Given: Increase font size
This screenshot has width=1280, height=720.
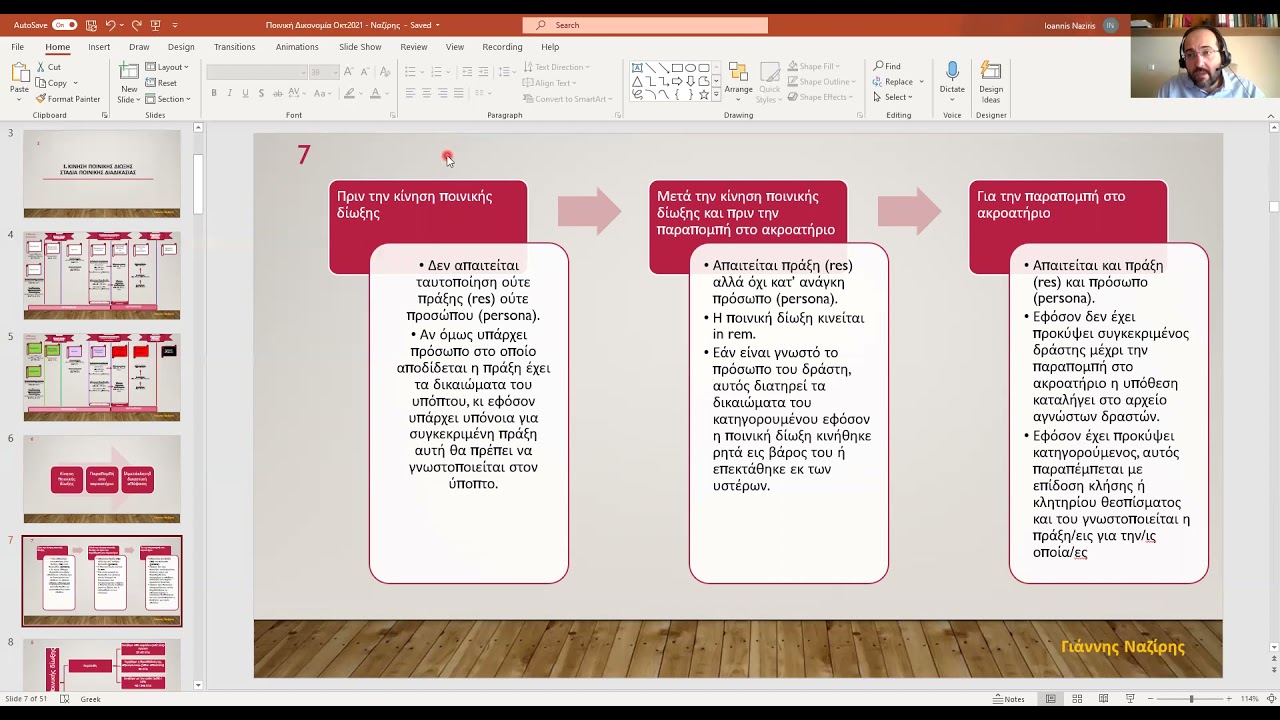Looking at the screenshot, I should pos(348,72).
